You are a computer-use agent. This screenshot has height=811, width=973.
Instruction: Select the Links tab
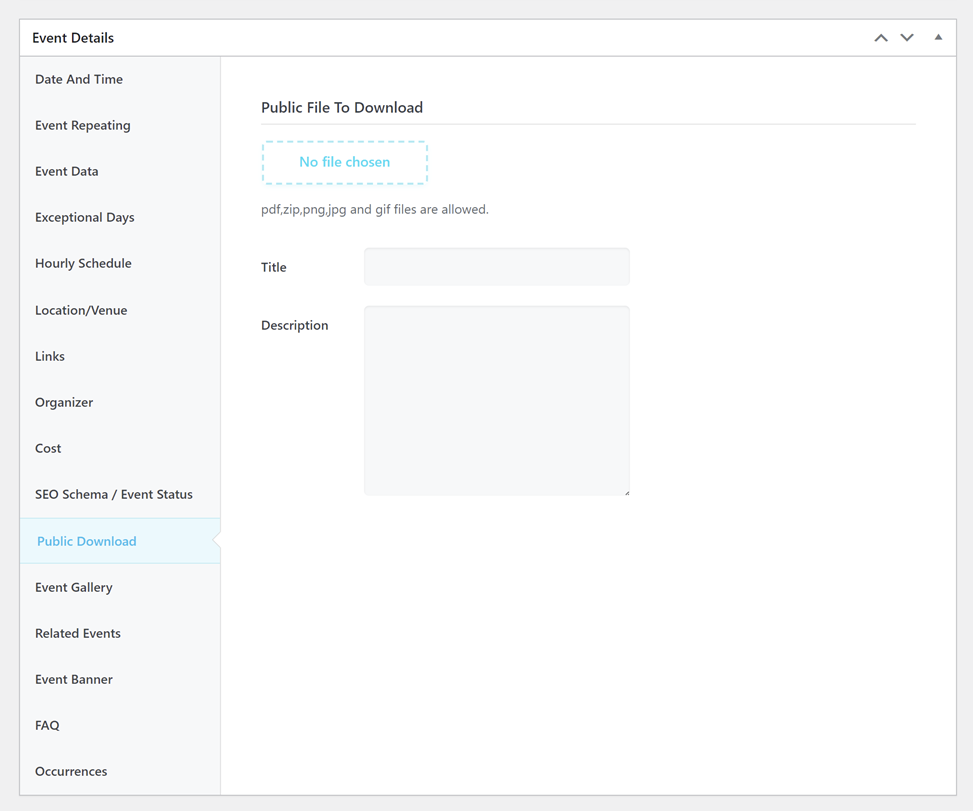point(50,356)
